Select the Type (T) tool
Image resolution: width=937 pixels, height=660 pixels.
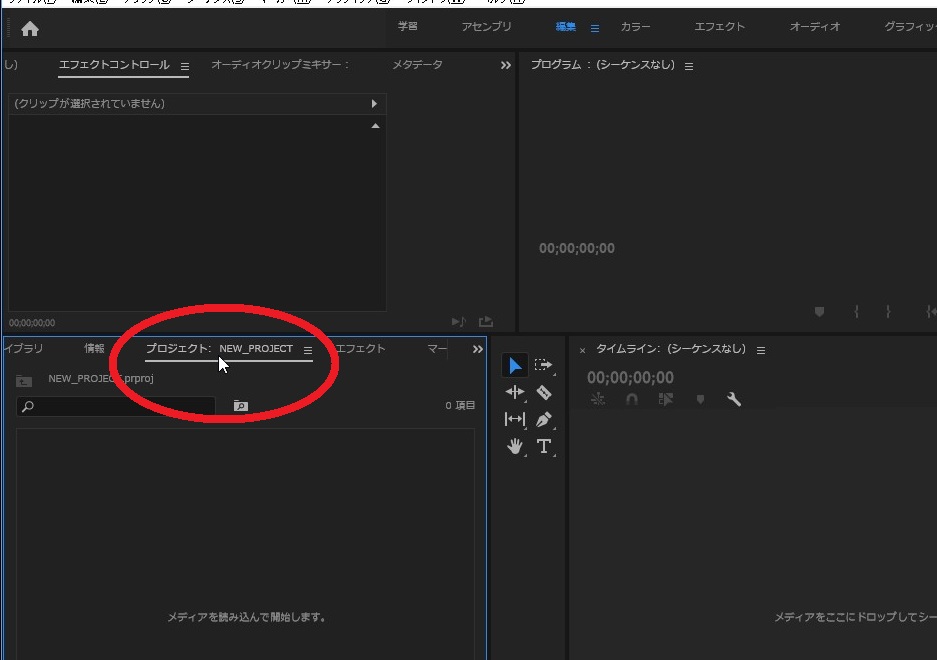pyautogui.click(x=543, y=447)
